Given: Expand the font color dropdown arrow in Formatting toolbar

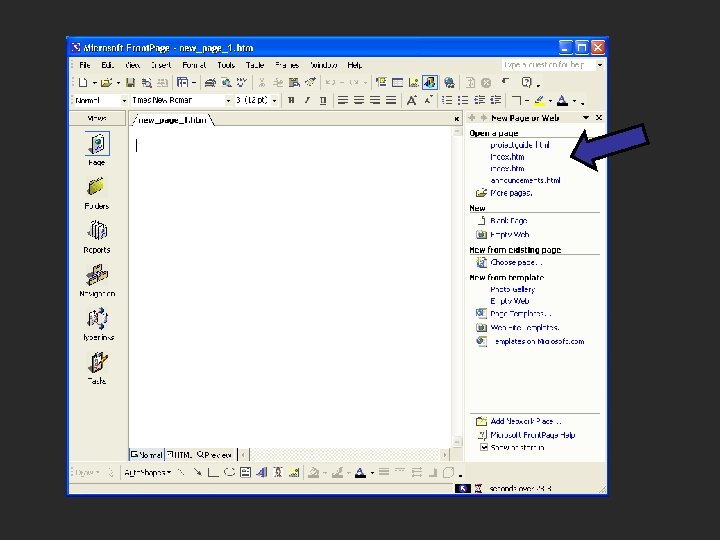Looking at the screenshot, I should coord(574,101).
